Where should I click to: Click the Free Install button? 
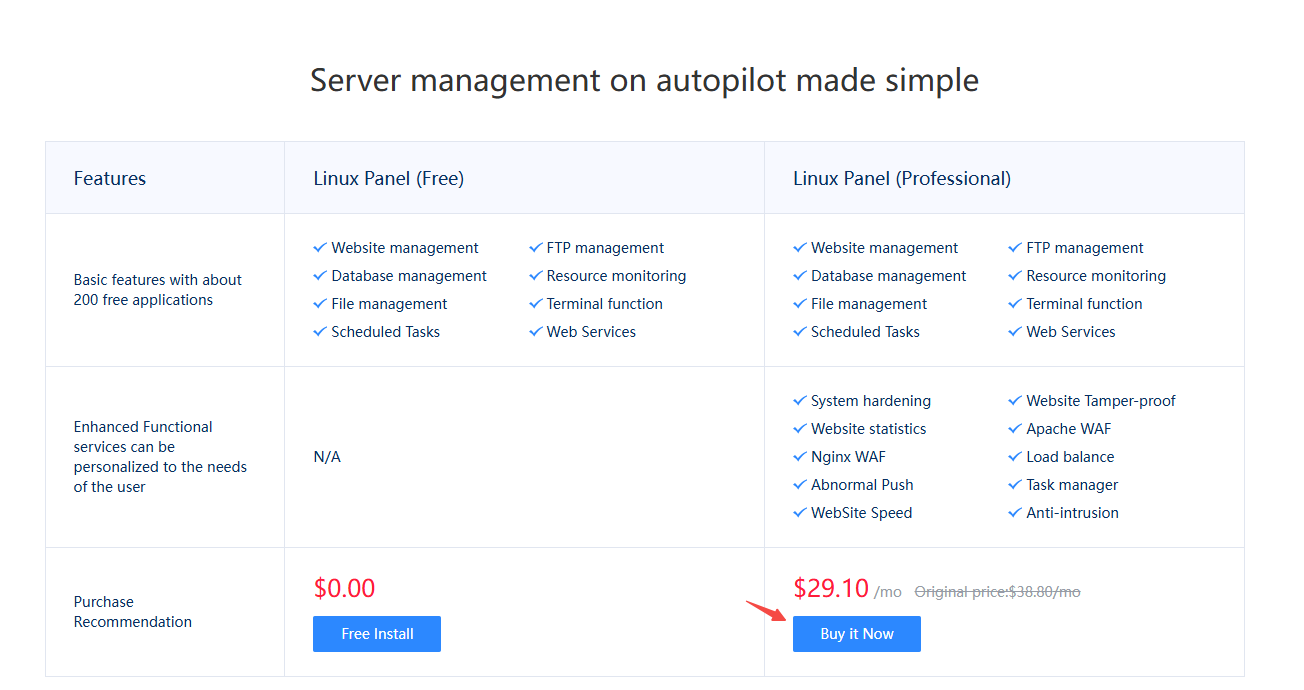pos(377,634)
